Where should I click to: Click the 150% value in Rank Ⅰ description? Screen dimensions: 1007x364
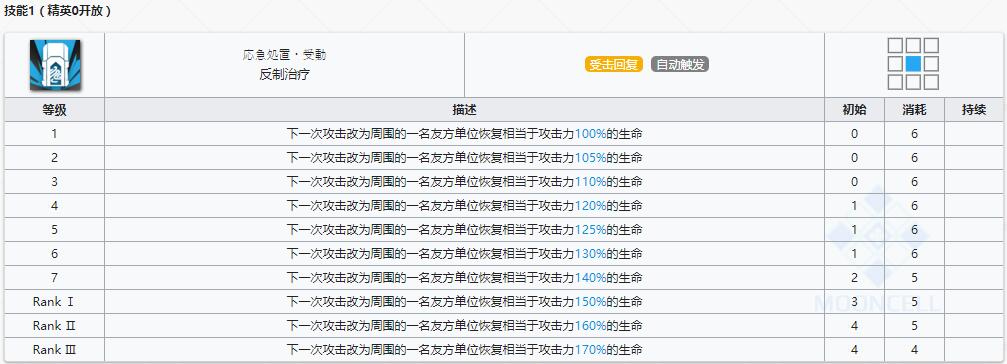point(590,302)
